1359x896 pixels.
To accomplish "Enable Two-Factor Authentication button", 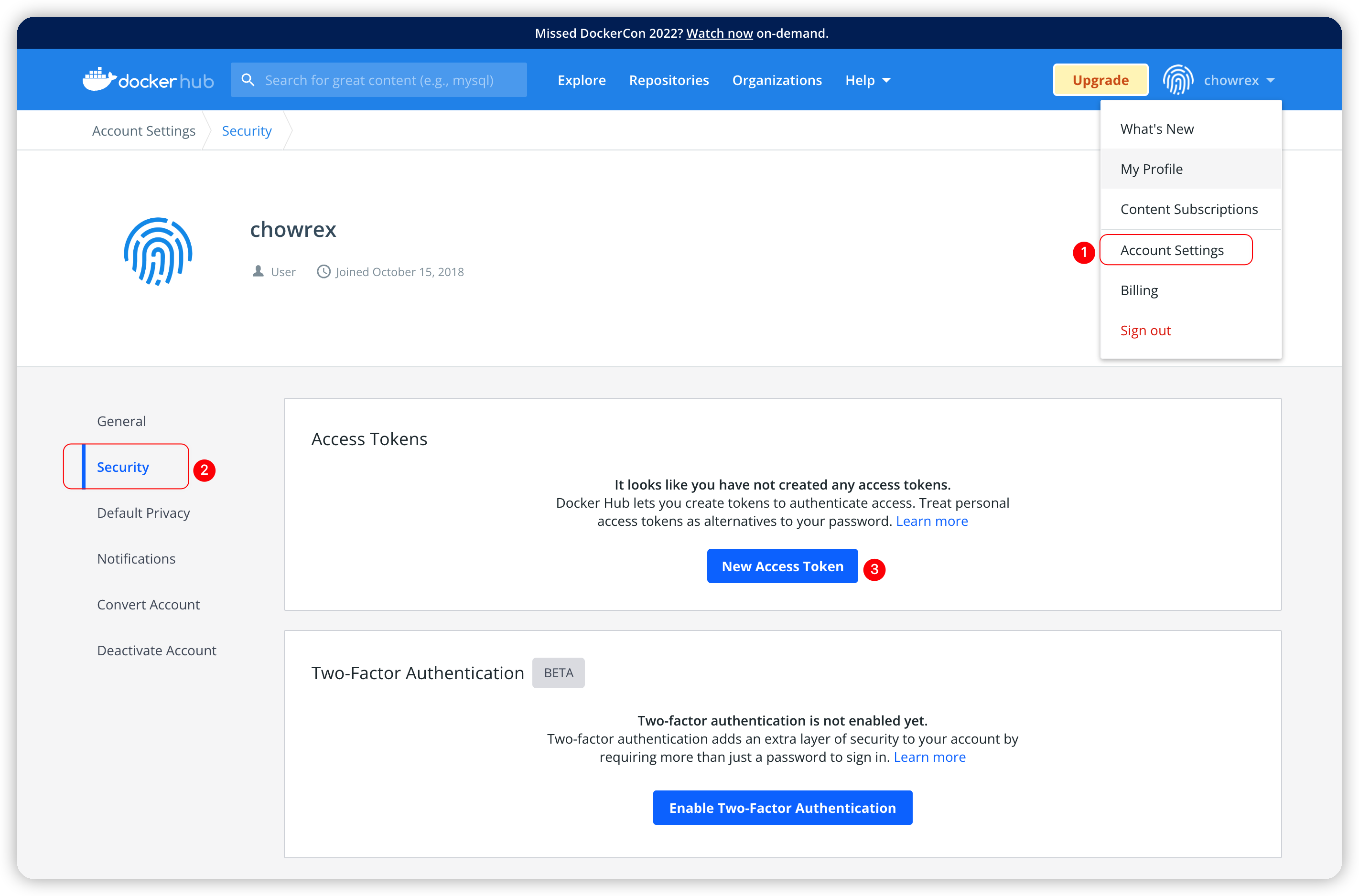I will point(782,808).
